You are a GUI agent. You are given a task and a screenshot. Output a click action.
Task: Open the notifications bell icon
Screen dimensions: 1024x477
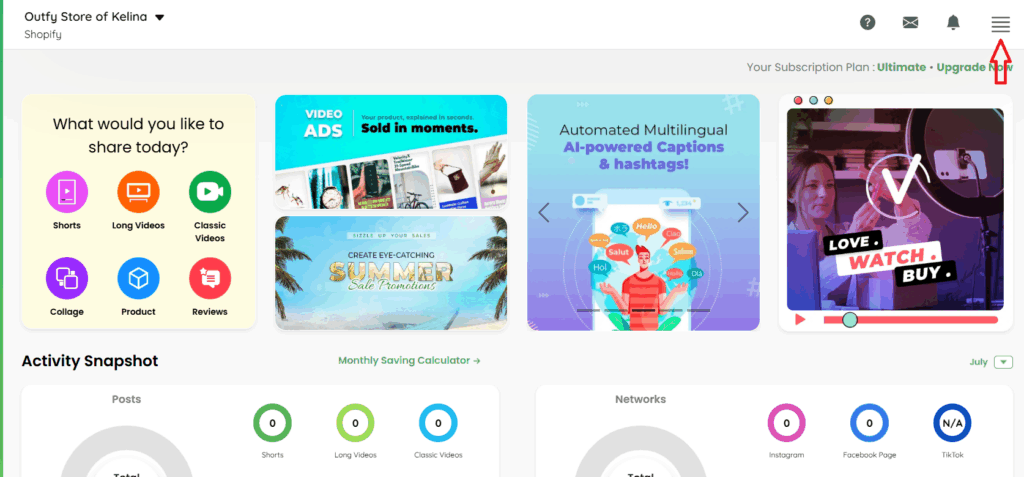coord(953,23)
